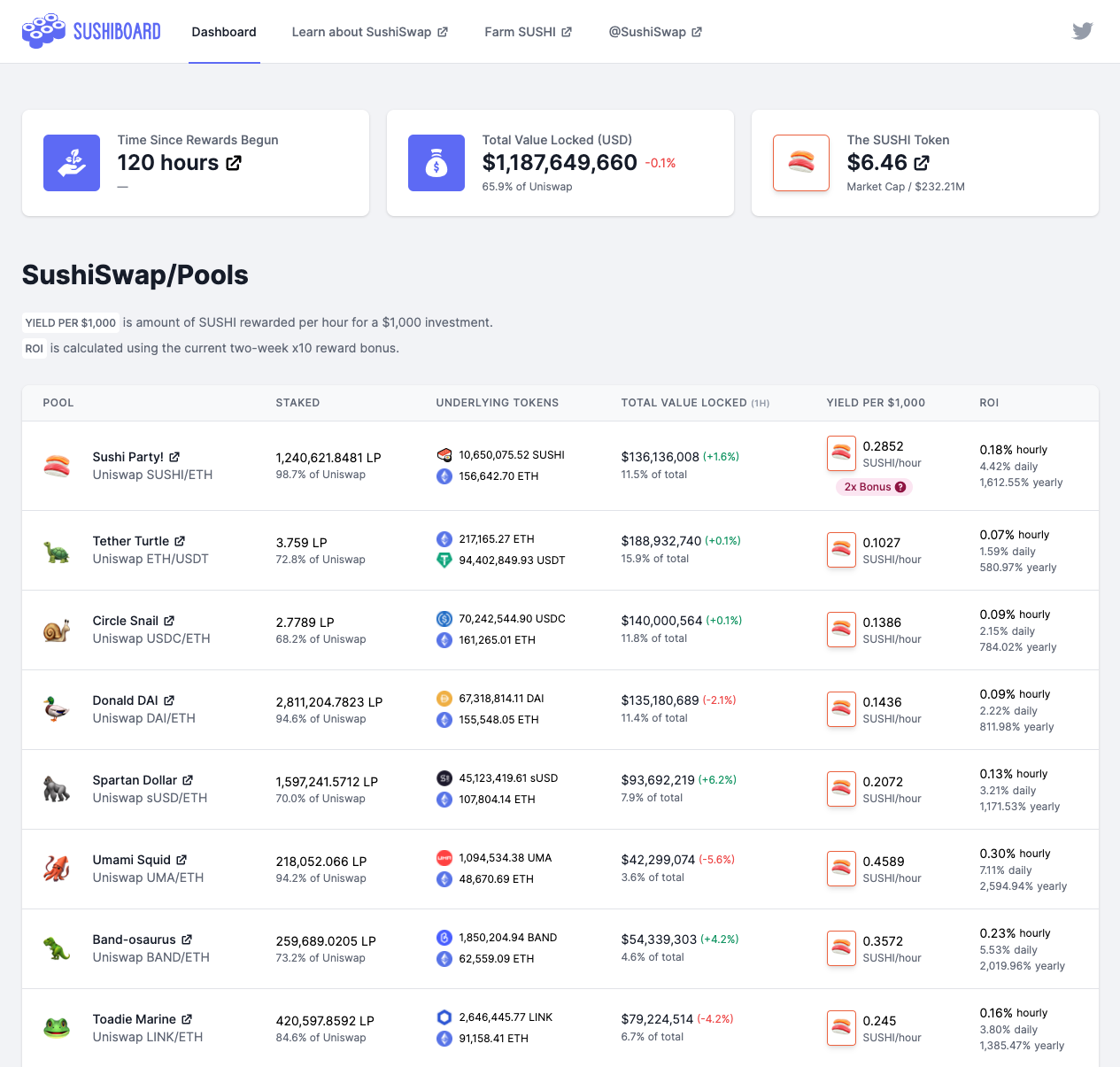Click the YIELD PER $1,000 column header

pos(876,403)
